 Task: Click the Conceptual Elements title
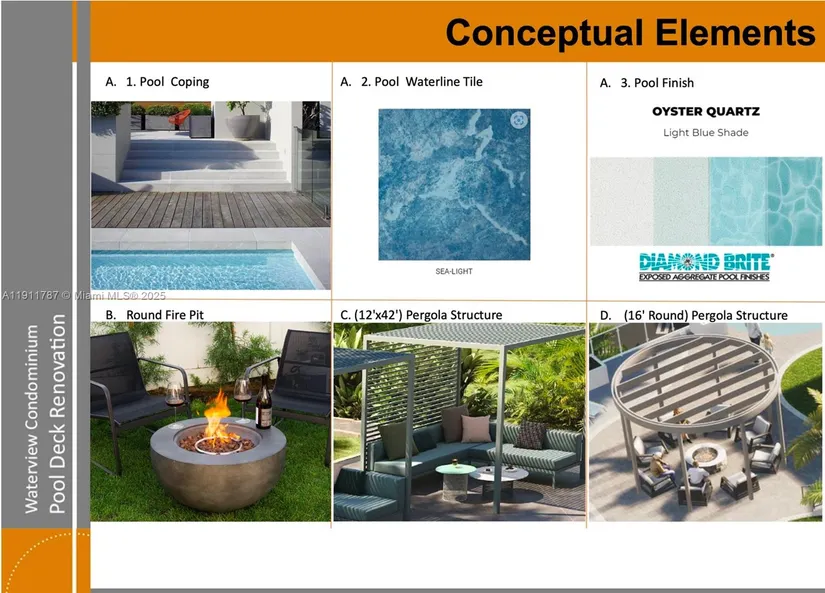coord(630,33)
